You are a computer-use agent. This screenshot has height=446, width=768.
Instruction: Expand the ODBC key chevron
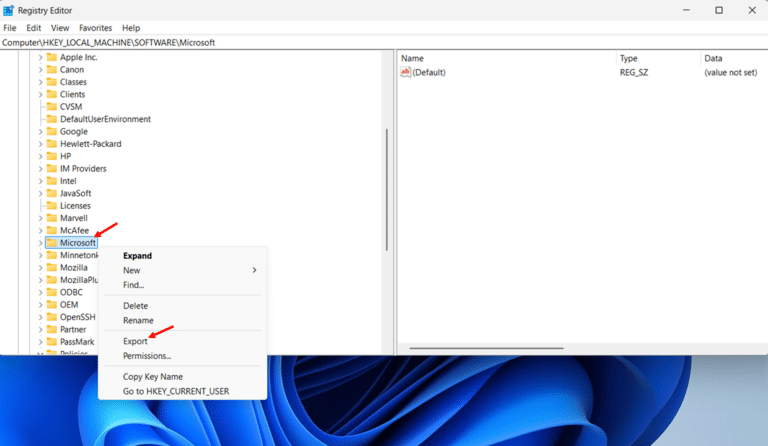[x=40, y=292]
